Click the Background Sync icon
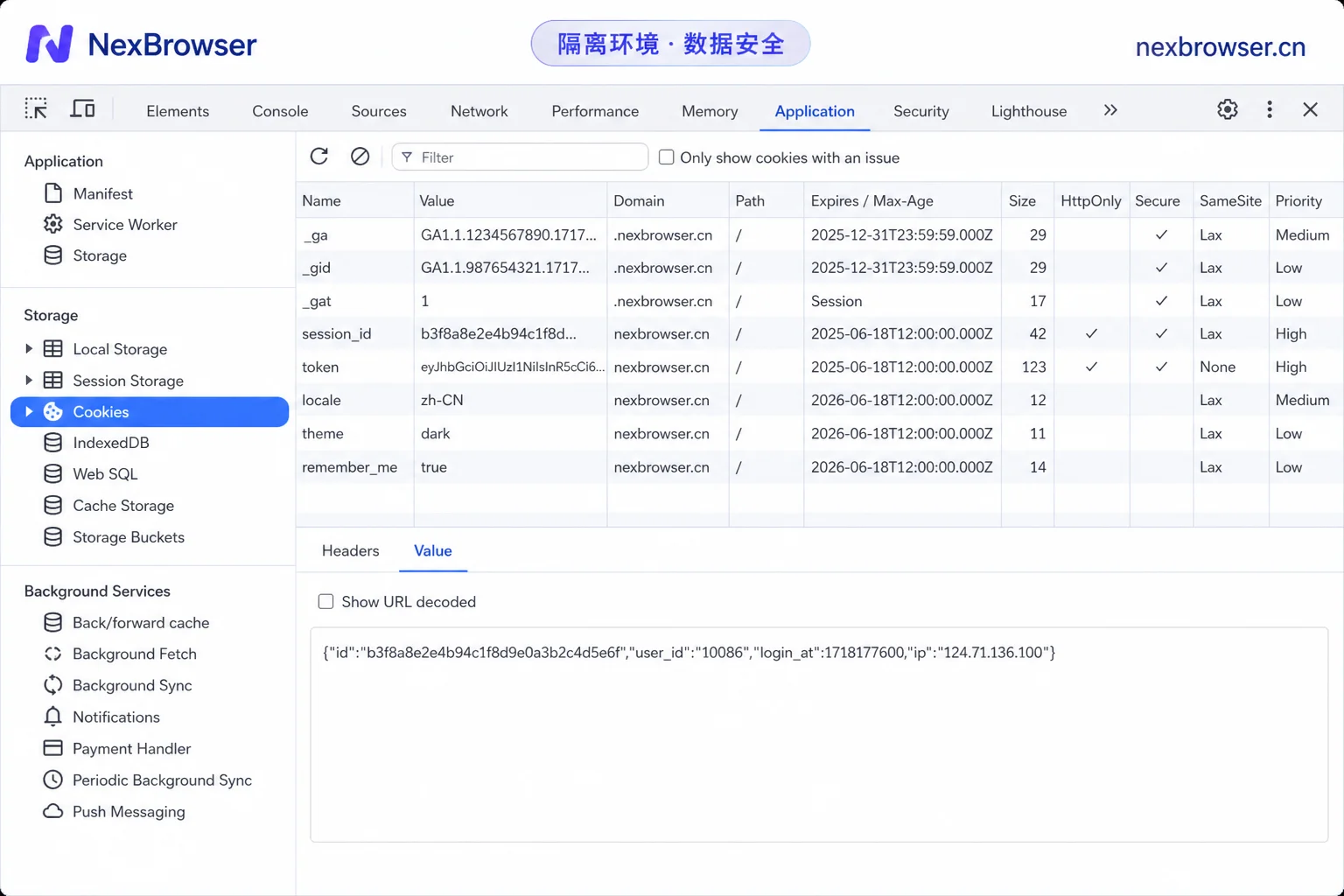The height and width of the screenshot is (896, 1344). (53, 685)
